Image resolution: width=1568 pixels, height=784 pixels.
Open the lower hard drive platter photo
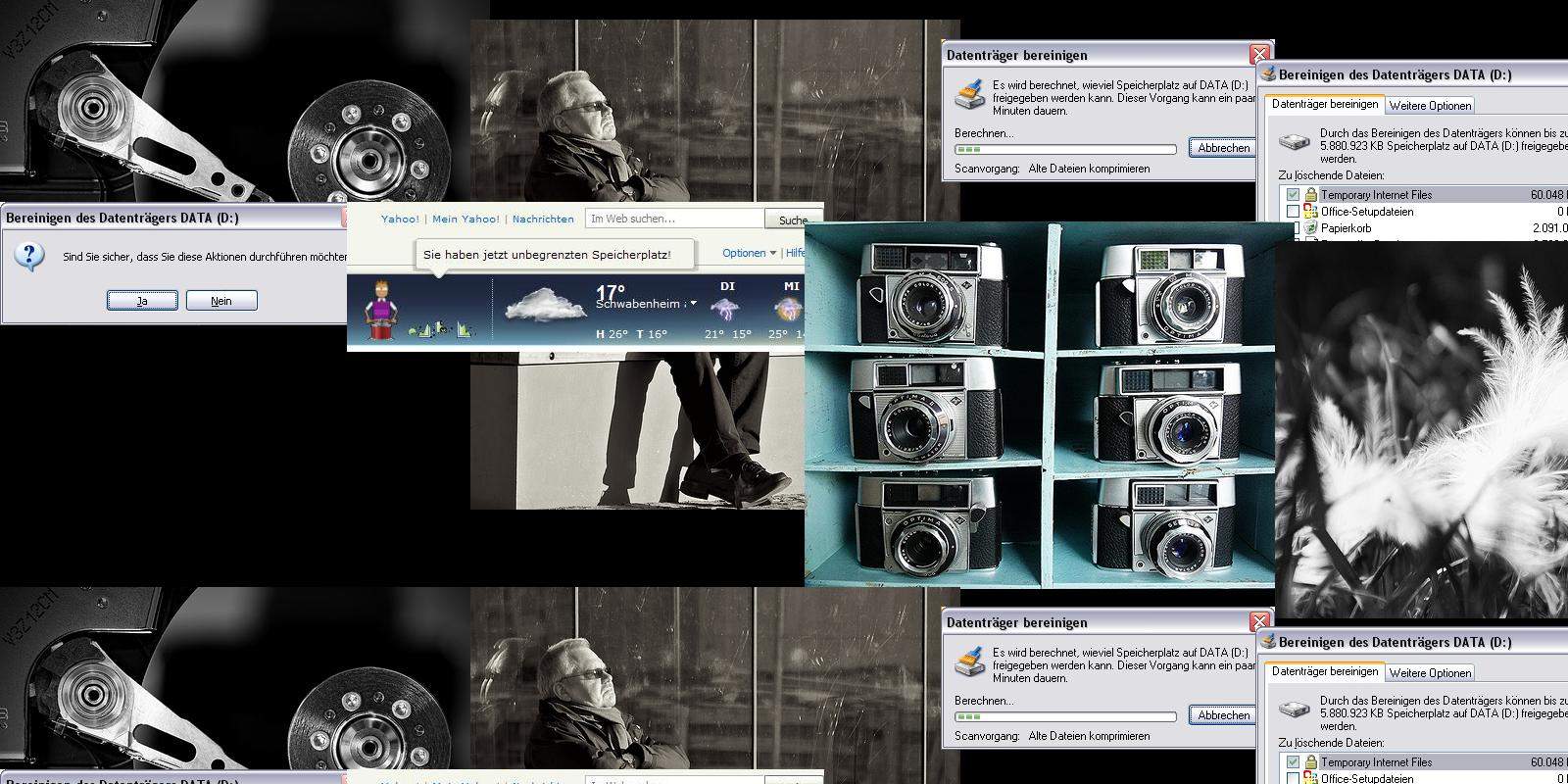click(235, 679)
